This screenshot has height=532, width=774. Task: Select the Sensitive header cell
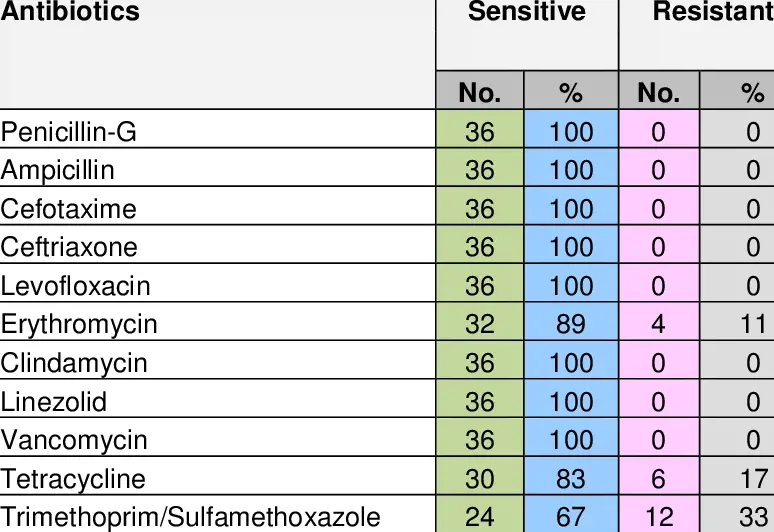click(526, 13)
